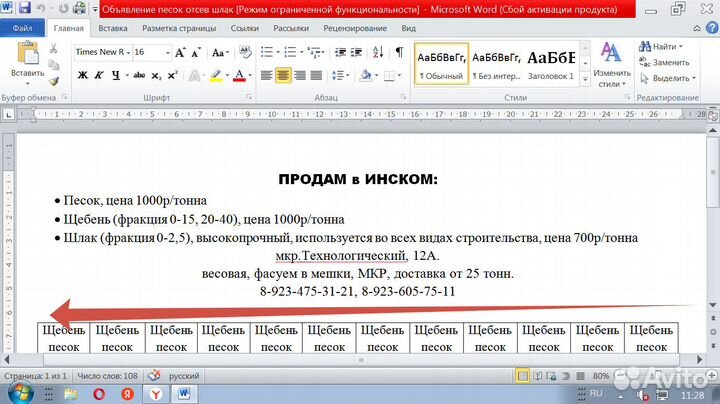
Task: Apply the Заголовок 1 style
Action: (551, 64)
